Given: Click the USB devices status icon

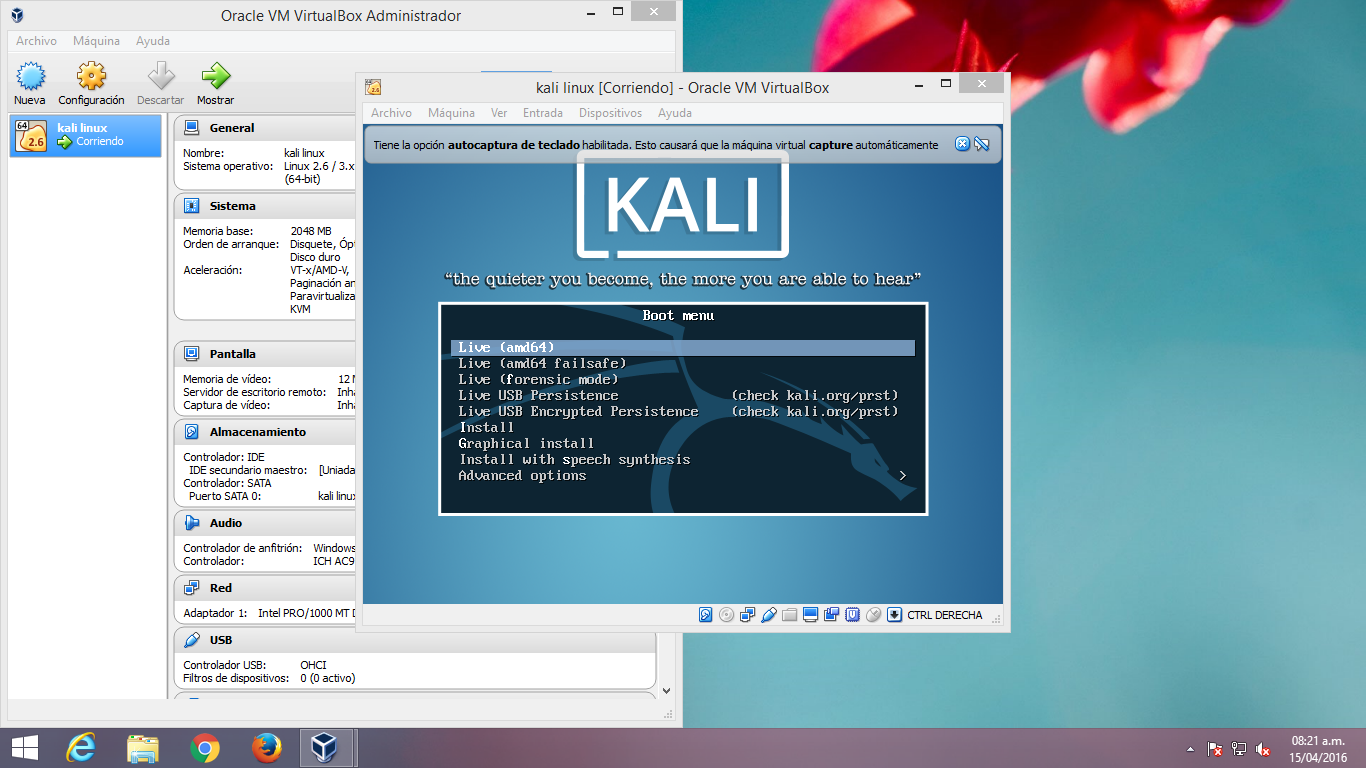Looking at the screenshot, I should tap(768, 615).
